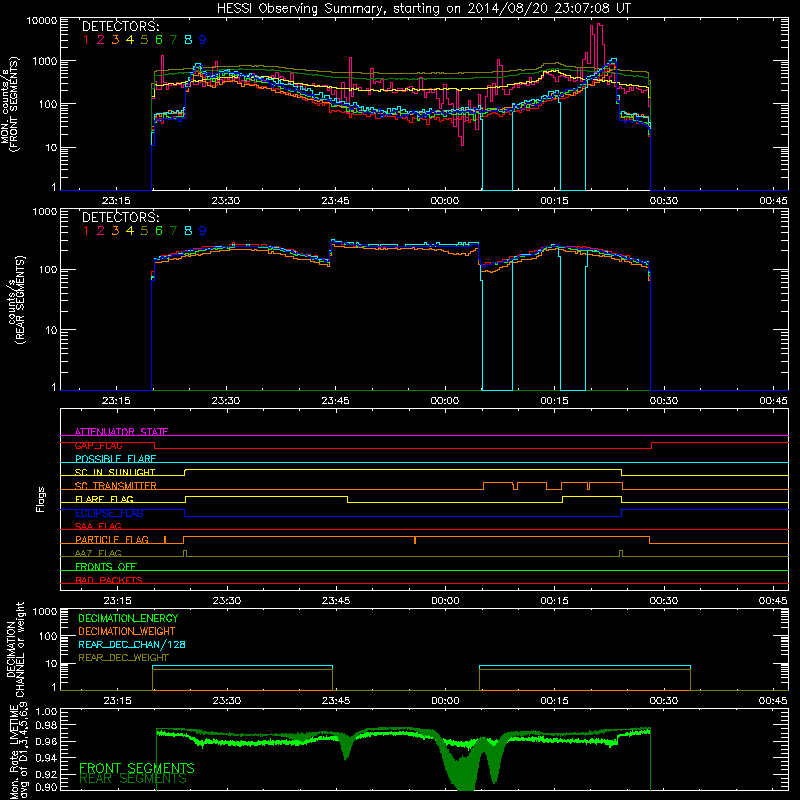Click the ECLIPSE_FLAG label
800x800 pixels.
109,513
